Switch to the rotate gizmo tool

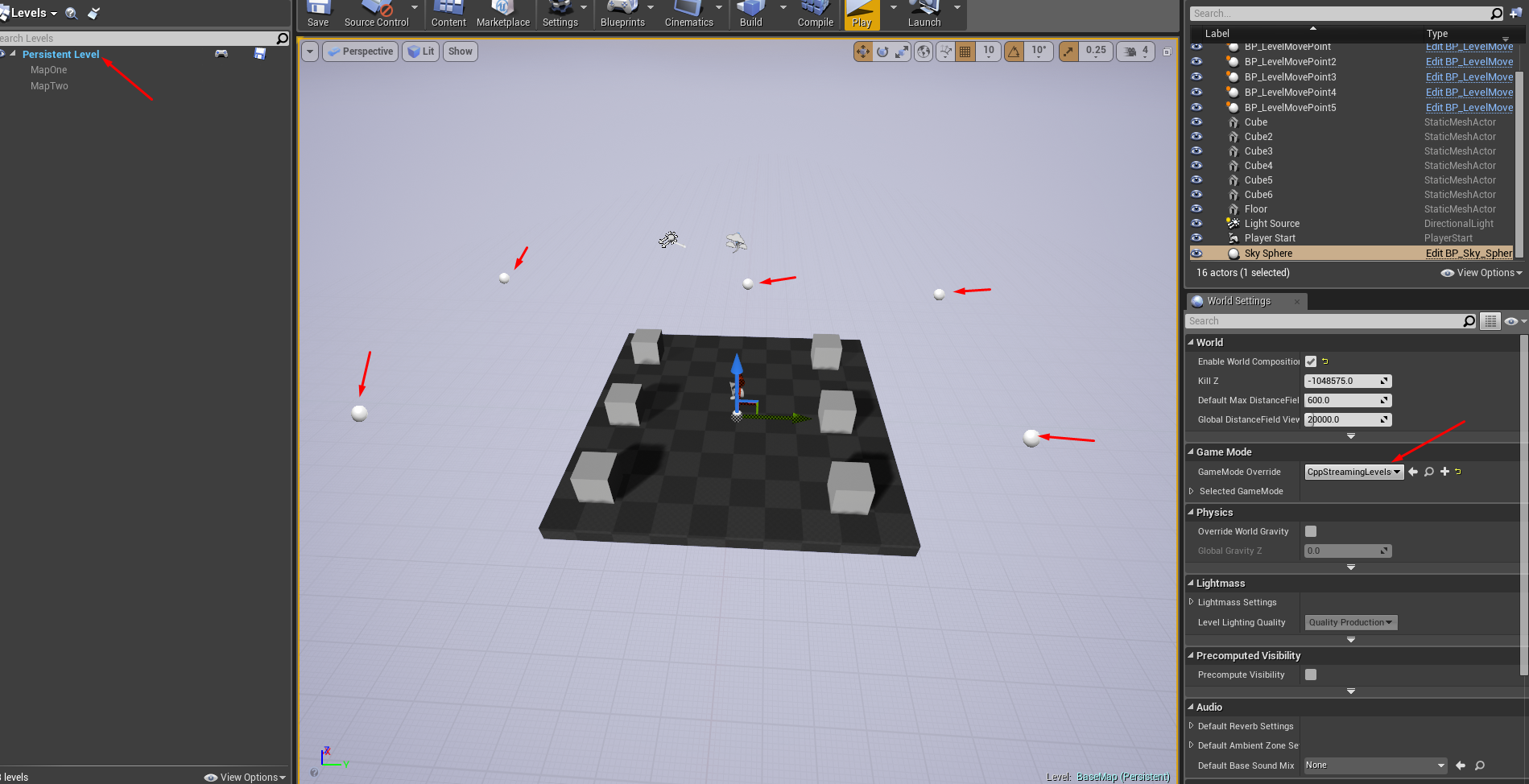882,52
